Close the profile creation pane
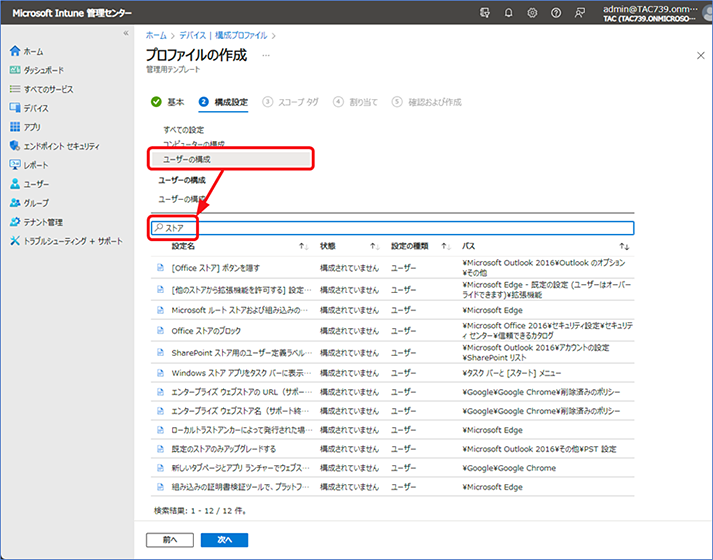This screenshot has height=560, width=713. click(x=700, y=55)
